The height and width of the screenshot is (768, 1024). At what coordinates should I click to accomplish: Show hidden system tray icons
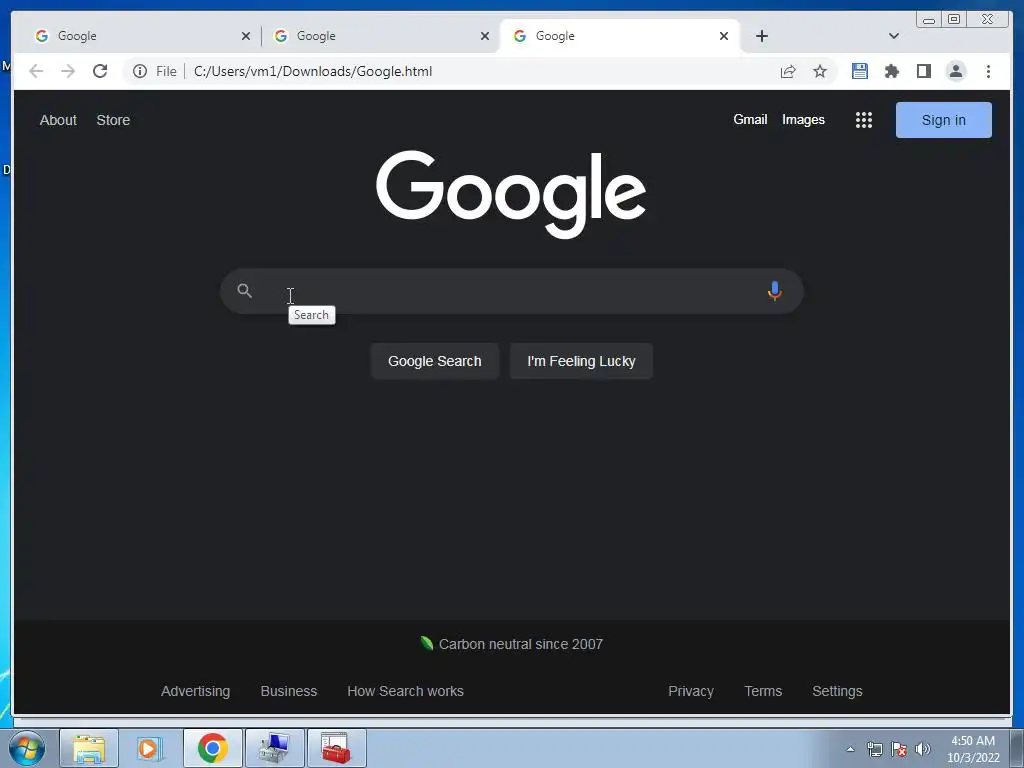pos(850,749)
